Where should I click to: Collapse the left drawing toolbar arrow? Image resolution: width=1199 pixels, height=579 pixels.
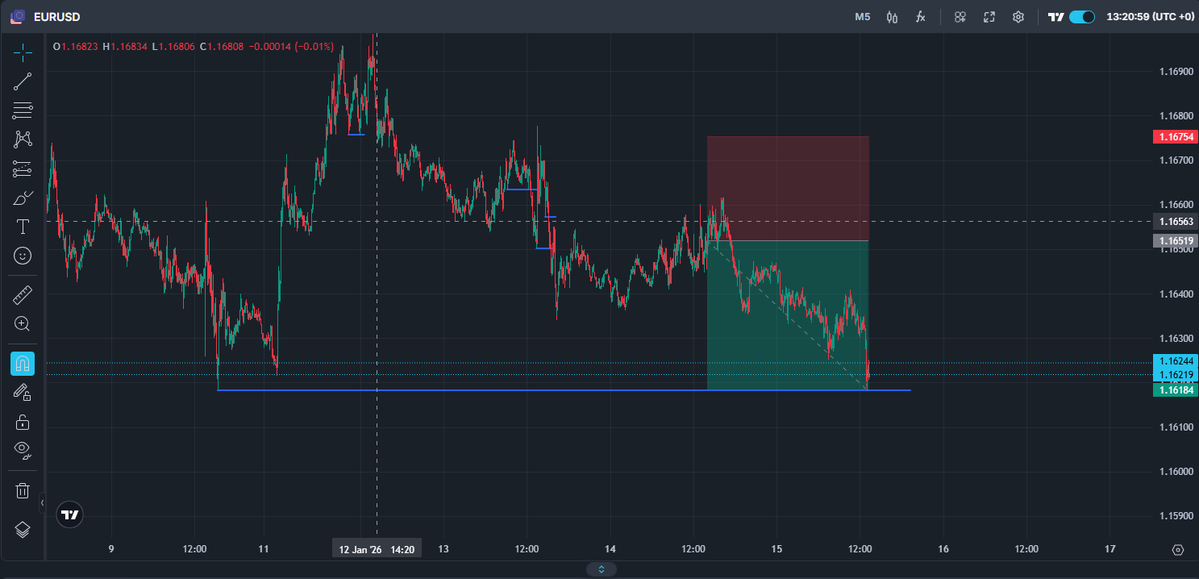[x=42, y=503]
